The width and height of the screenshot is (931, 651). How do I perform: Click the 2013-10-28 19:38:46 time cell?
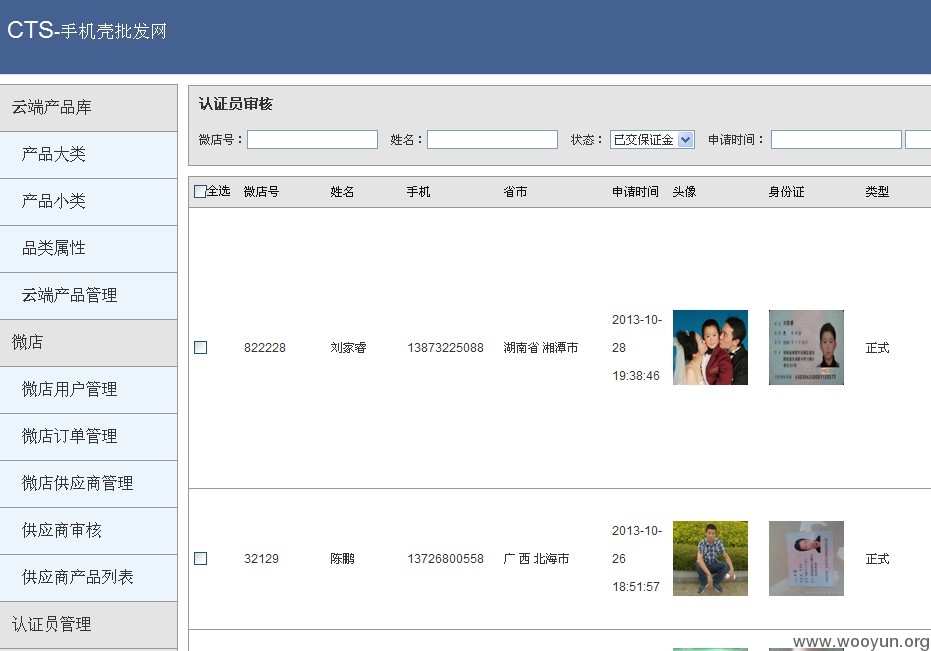(636, 347)
